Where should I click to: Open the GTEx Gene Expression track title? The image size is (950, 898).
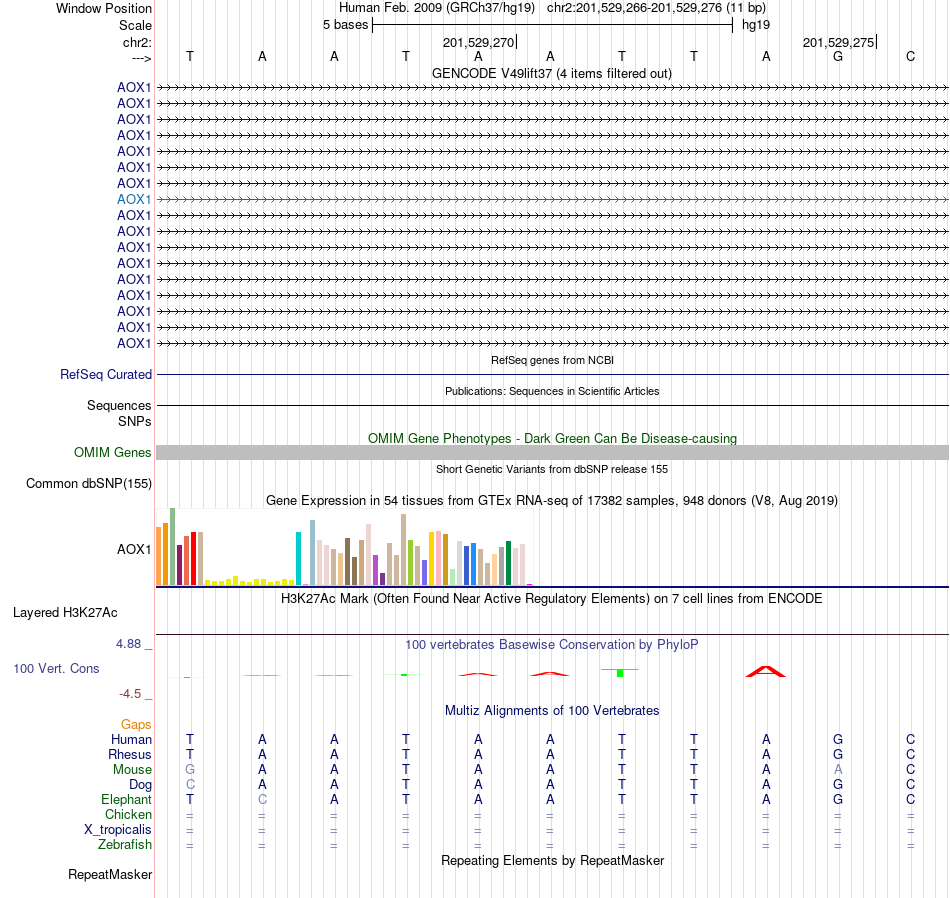tap(551, 501)
